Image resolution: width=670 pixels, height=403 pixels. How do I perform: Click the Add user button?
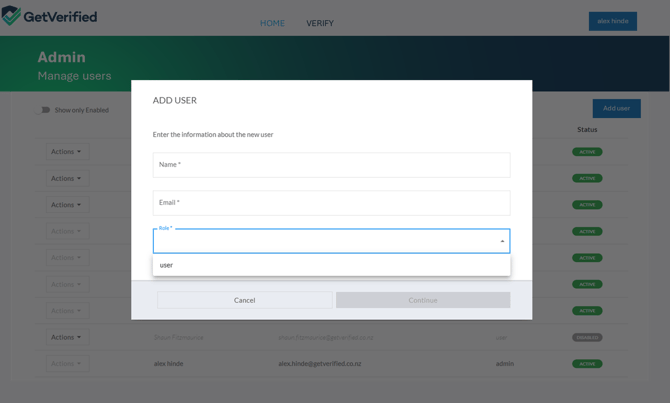coord(616,108)
